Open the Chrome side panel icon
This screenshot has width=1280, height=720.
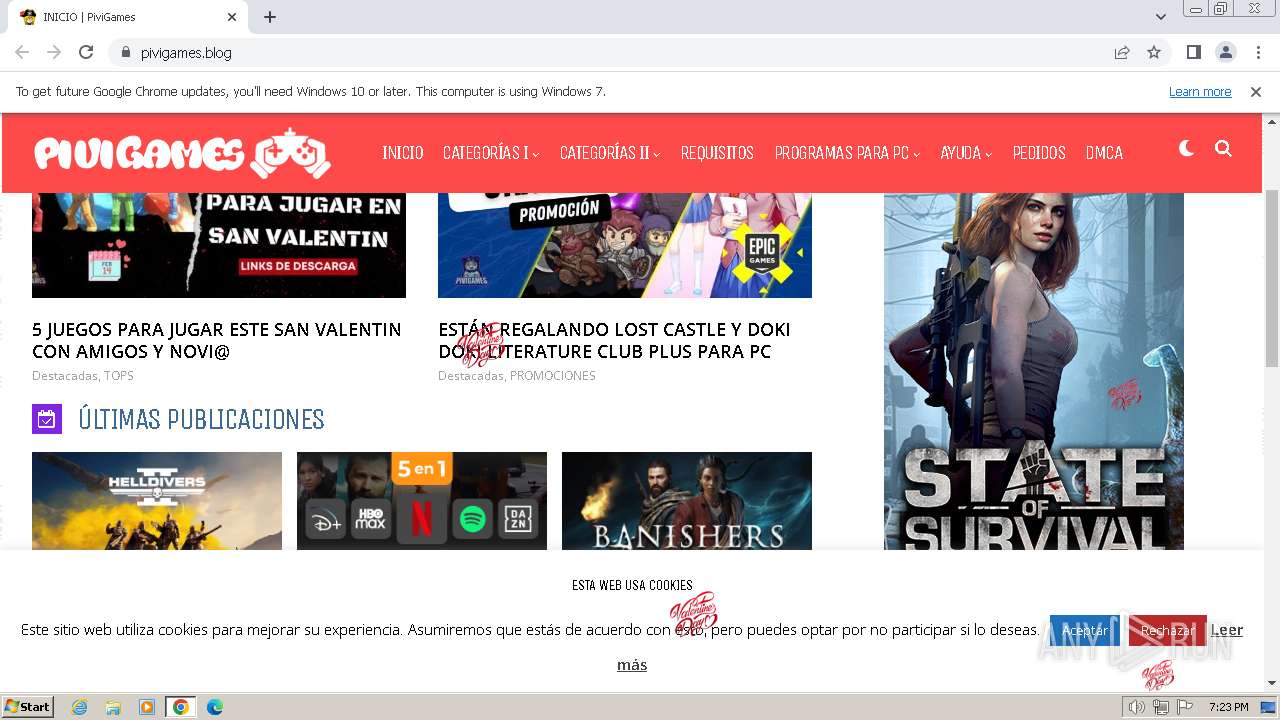tap(1194, 52)
